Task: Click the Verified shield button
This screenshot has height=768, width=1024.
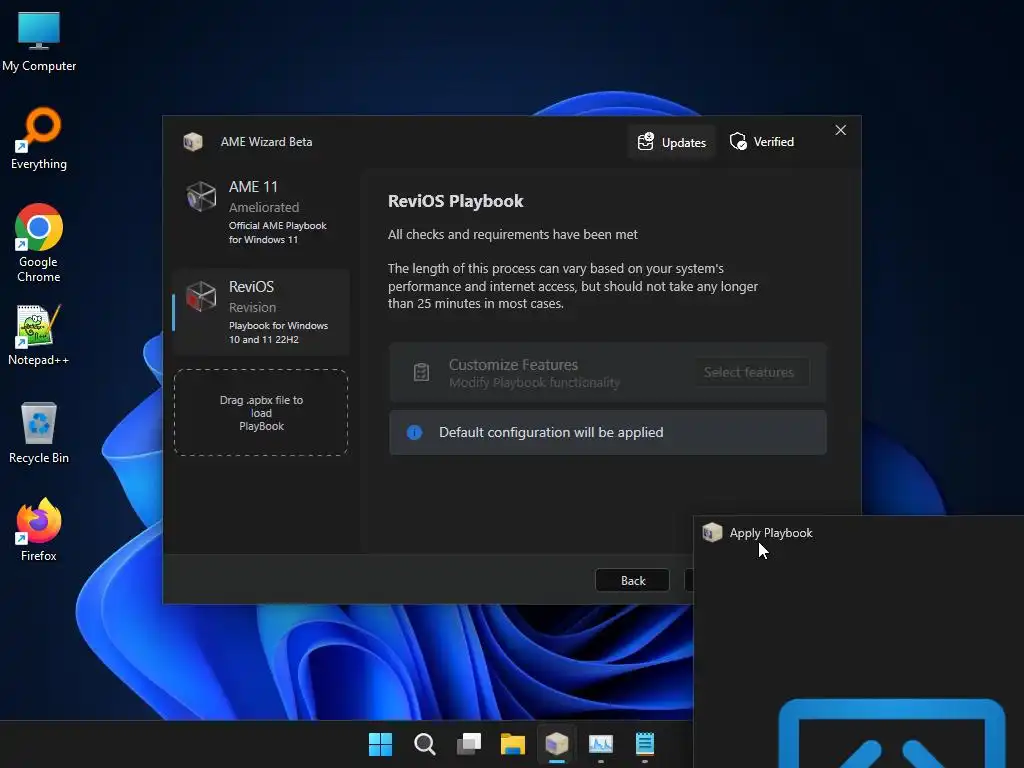Action: click(x=761, y=142)
